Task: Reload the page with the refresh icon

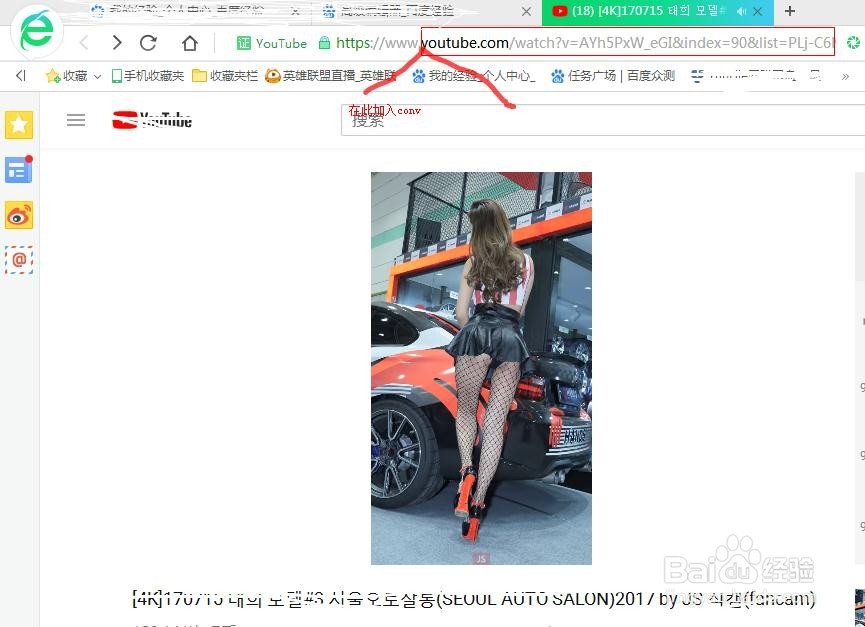Action: pyautogui.click(x=148, y=42)
